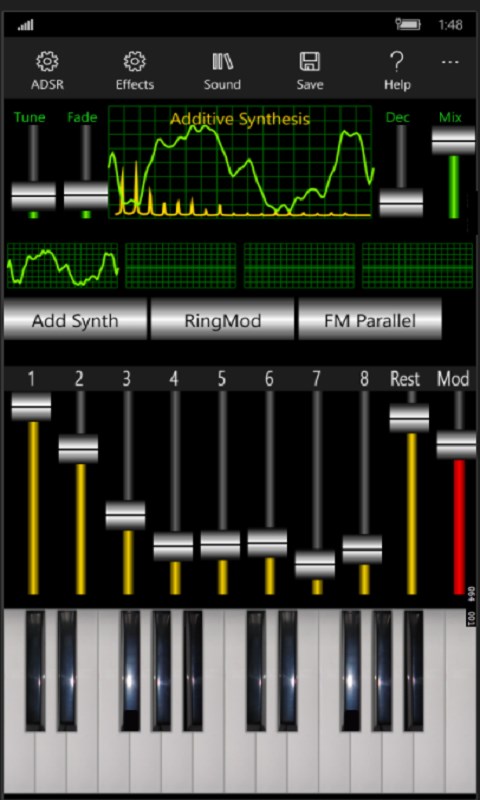Click the Mix slider handle
Screen dimensions: 480x800
[x=453, y=140]
